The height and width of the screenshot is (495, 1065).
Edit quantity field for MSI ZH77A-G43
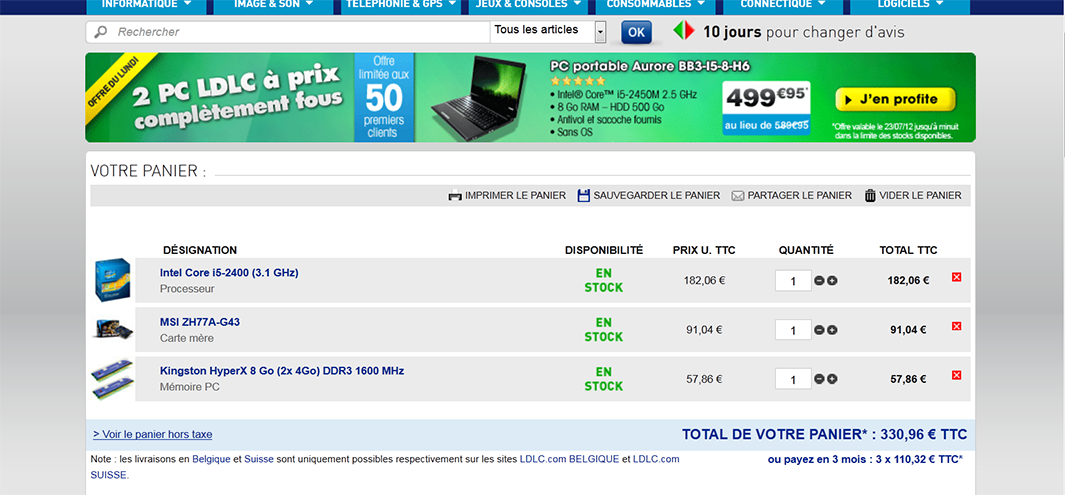[x=793, y=330]
